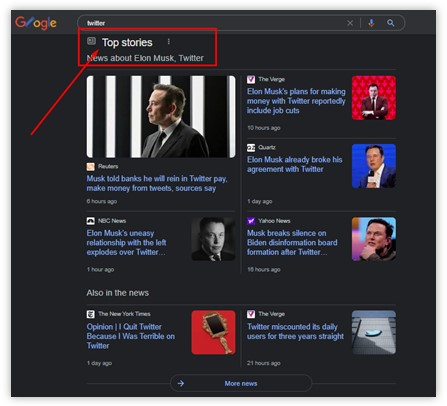Viewport: 447px width, 406px height.
Task: Click the Verge icon above miscounted users story
Action: click(x=251, y=314)
